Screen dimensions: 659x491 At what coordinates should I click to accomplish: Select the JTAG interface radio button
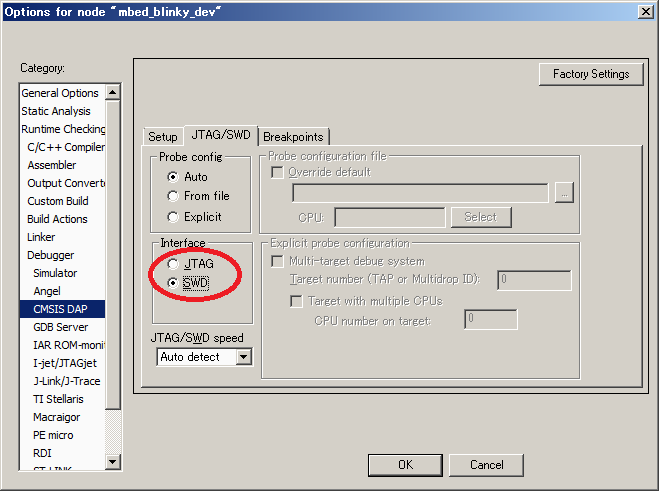tap(174, 264)
